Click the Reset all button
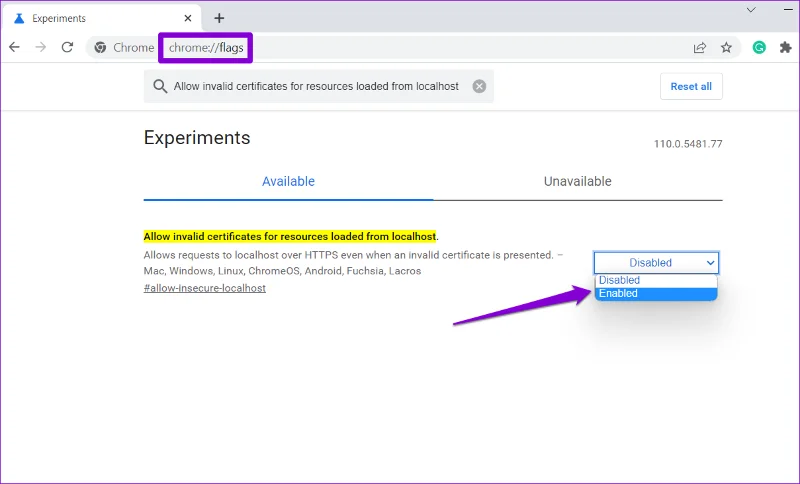 [x=691, y=86]
